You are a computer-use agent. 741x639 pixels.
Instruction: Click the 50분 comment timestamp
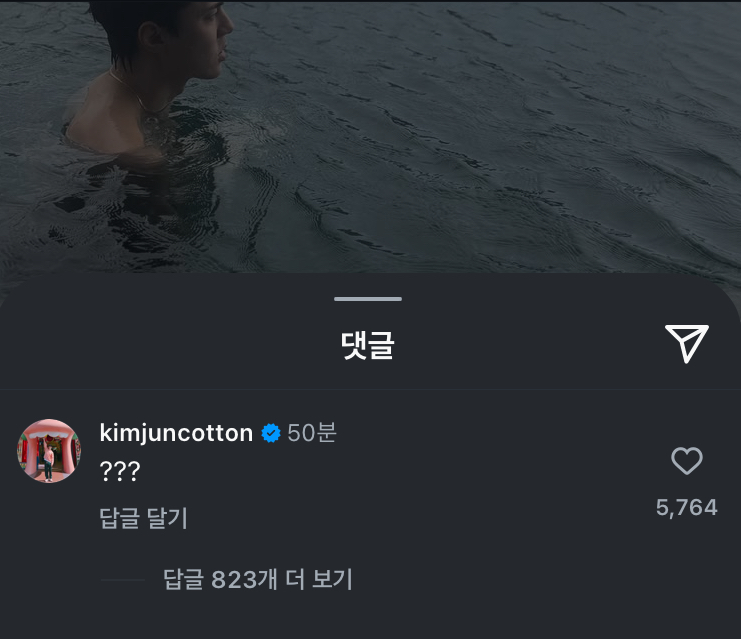click(x=312, y=432)
